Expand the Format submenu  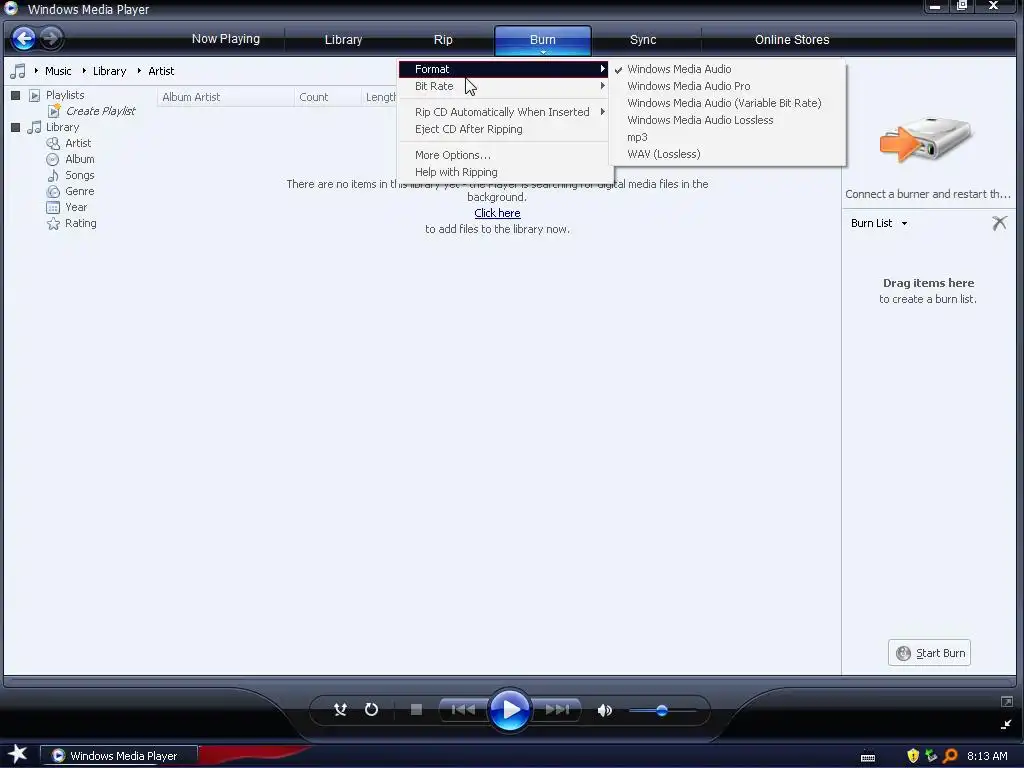click(504, 69)
